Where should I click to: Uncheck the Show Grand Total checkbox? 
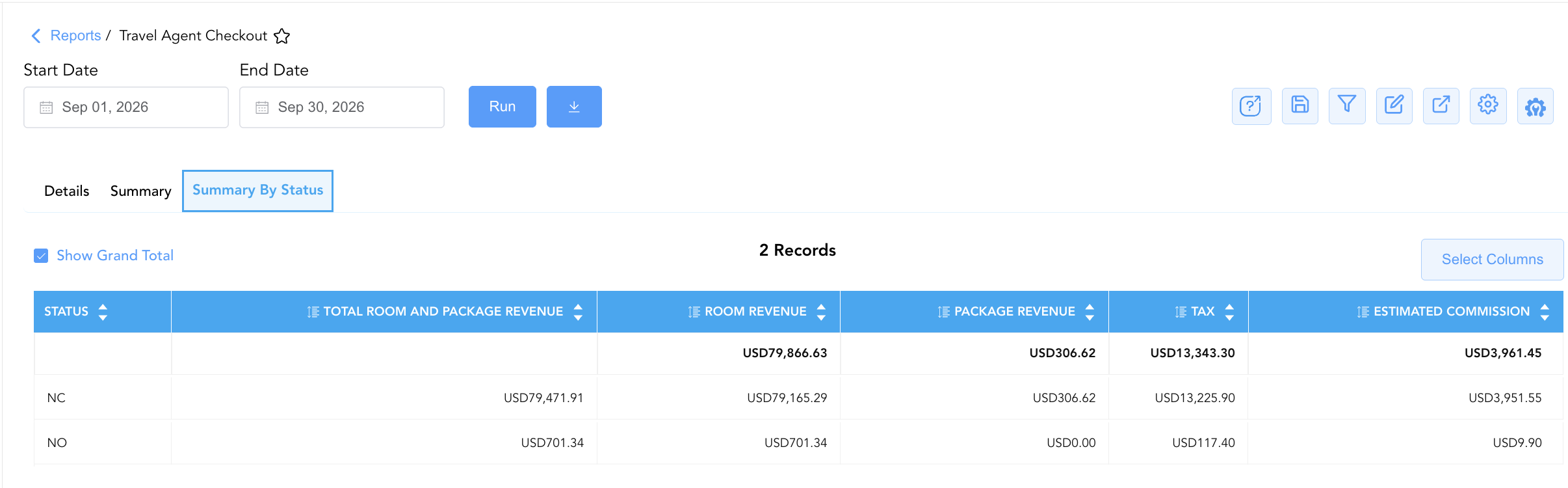click(x=41, y=256)
